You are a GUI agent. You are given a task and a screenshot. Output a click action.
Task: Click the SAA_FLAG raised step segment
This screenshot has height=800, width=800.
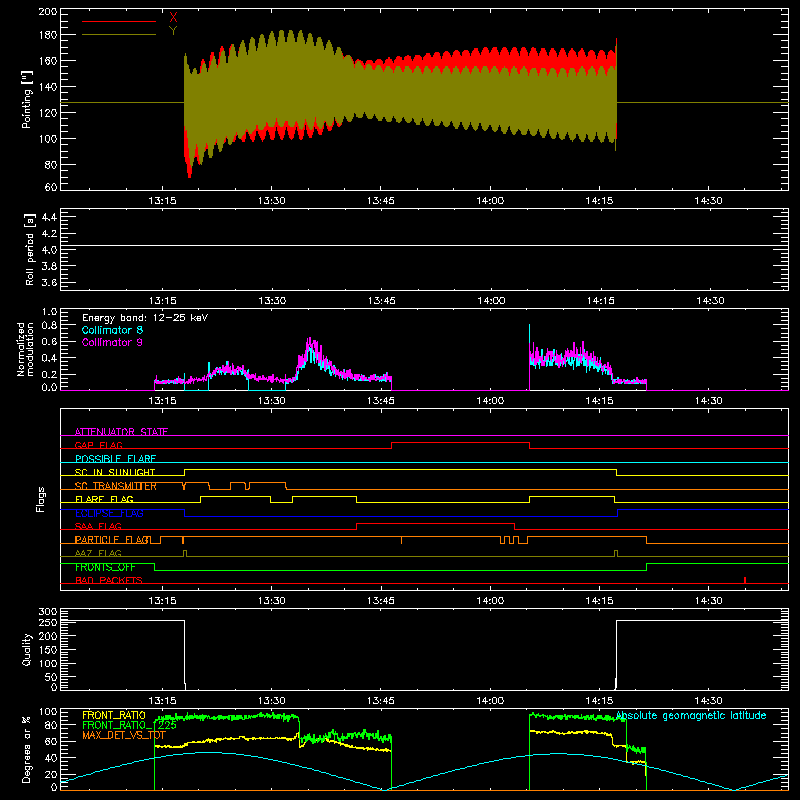tap(435, 523)
